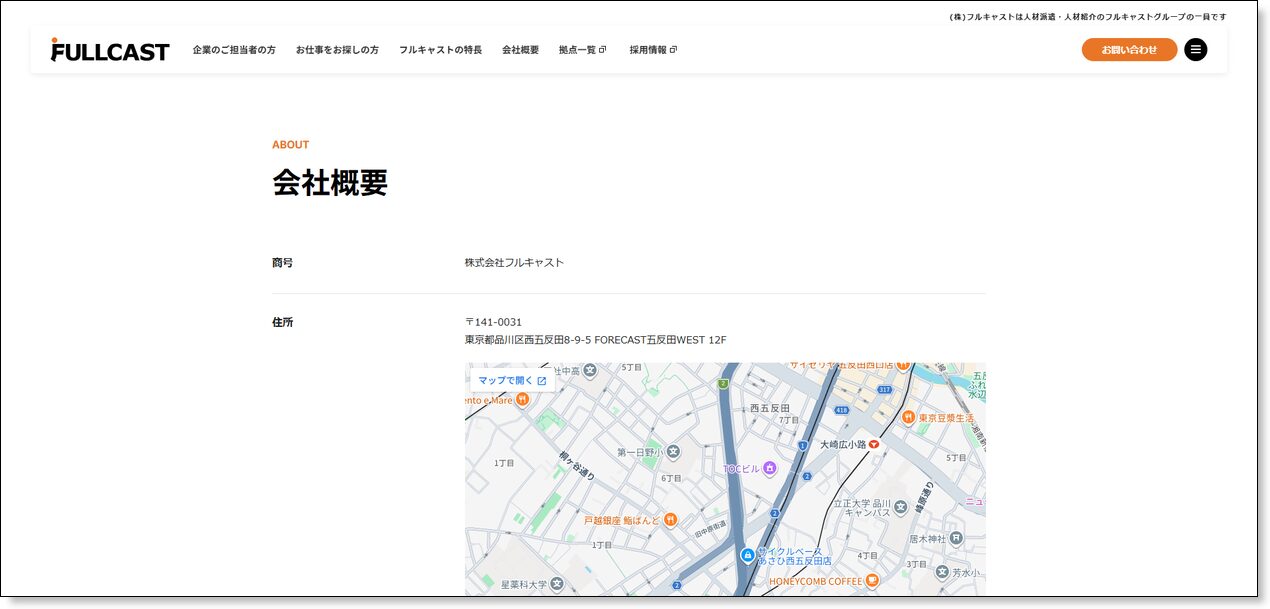This screenshot has width=1270, height=609.
Task: Open 企業のご担当者の方 menu
Action: point(234,50)
